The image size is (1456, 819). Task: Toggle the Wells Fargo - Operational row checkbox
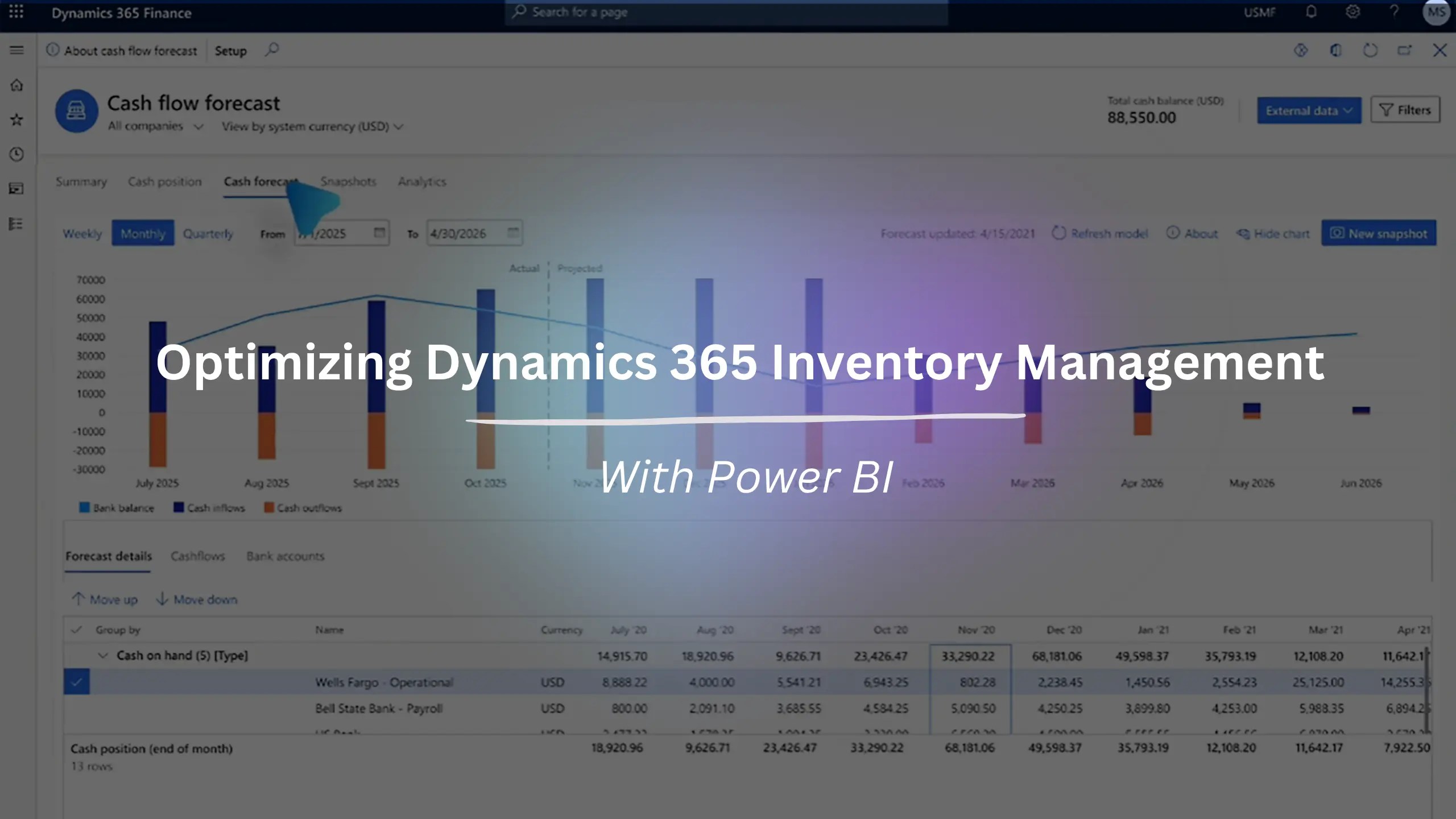click(x=77, y=681)
